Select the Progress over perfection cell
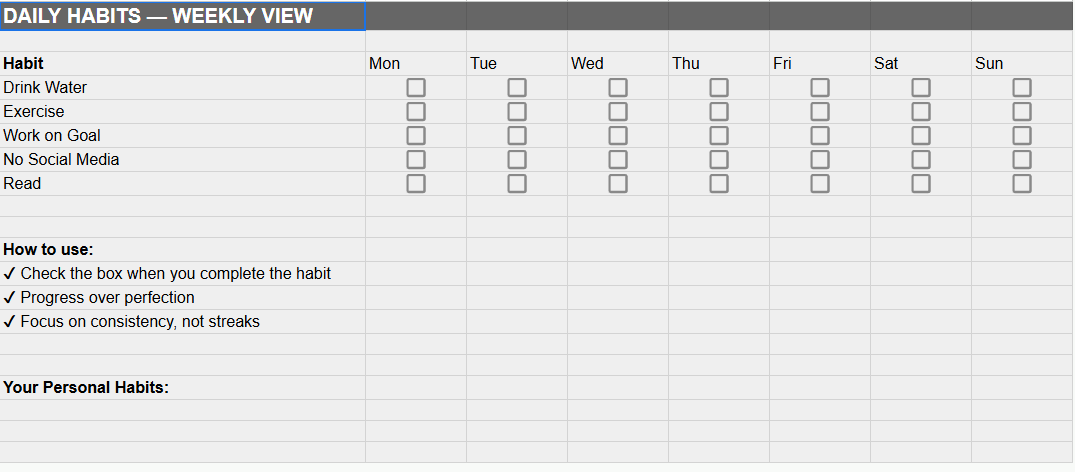The image size is (1075, 472). [183, 298]
